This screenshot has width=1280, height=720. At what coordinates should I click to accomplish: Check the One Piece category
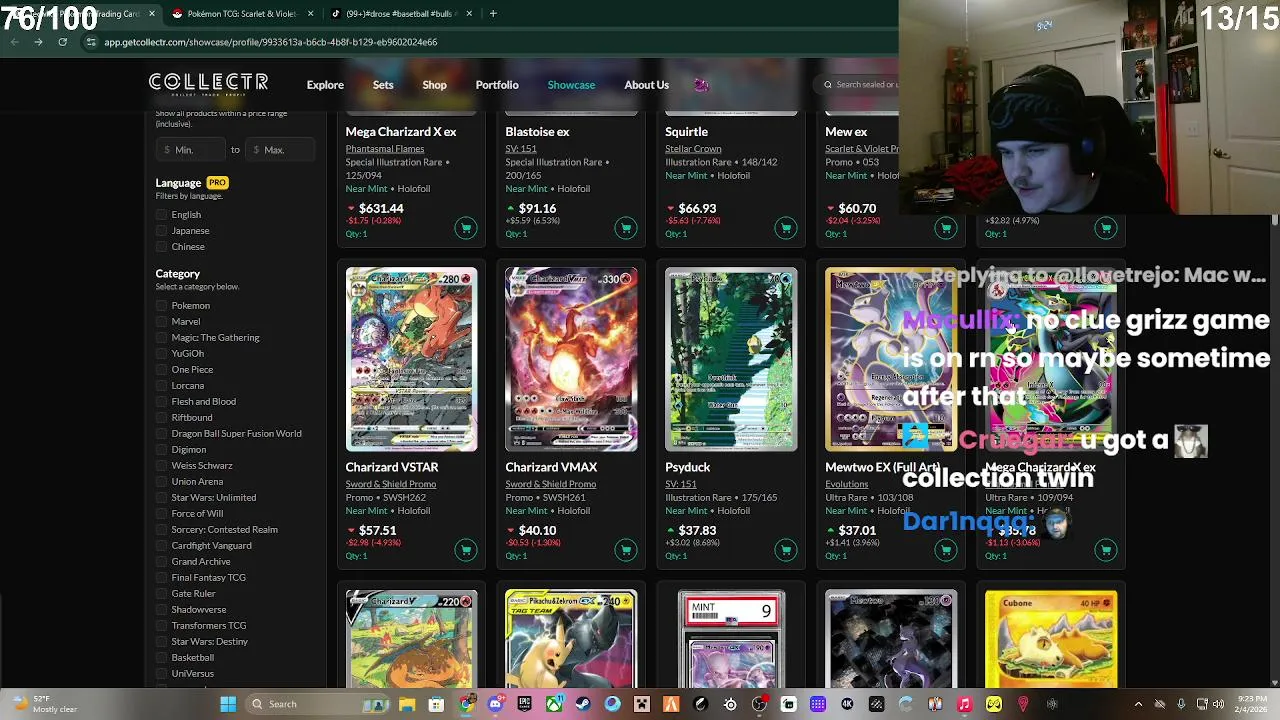point(161,370)
